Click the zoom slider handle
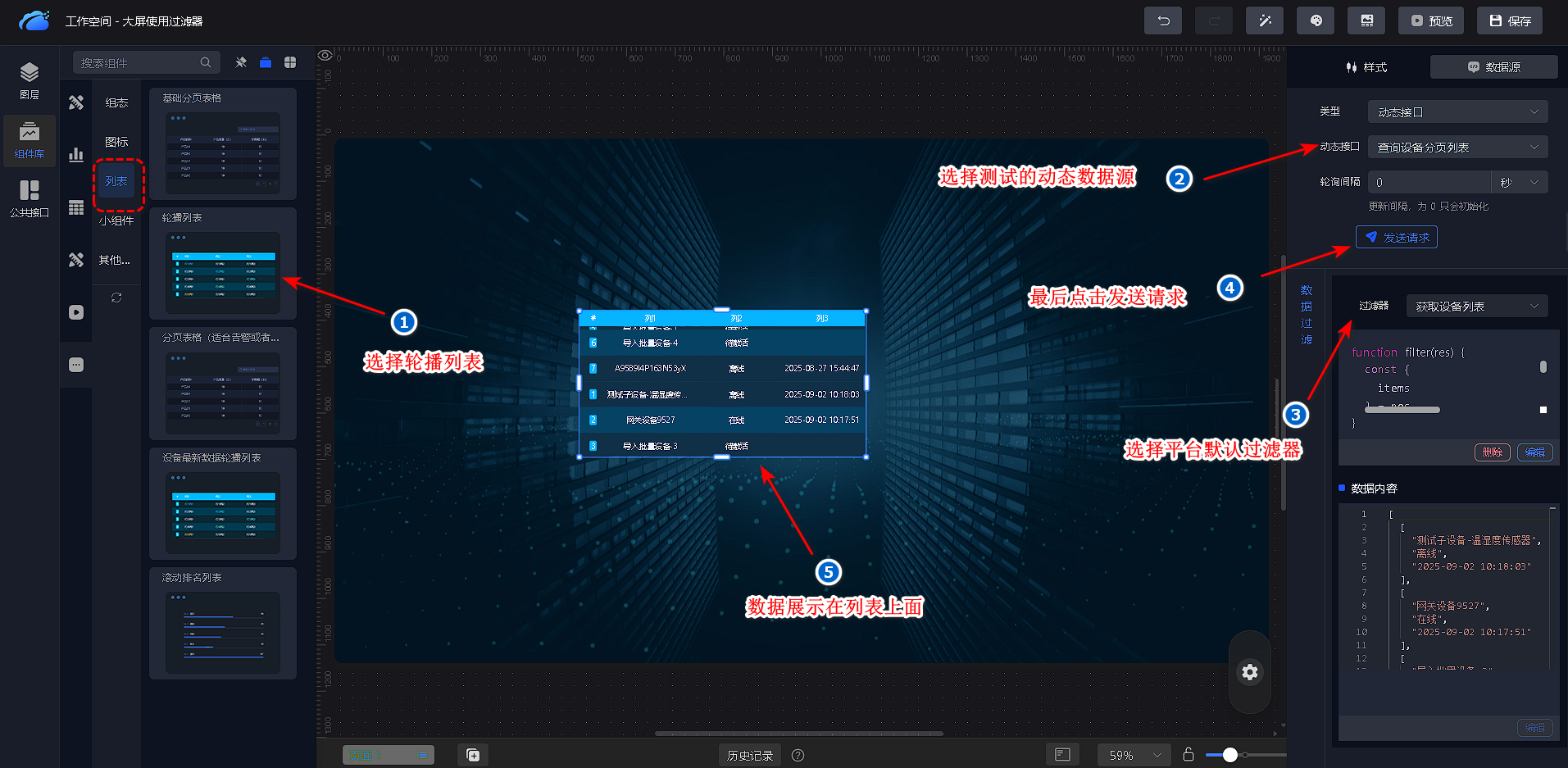The width and height of the screenshot is (1568, 768). pyautogui.click(x=1229, y=755)
